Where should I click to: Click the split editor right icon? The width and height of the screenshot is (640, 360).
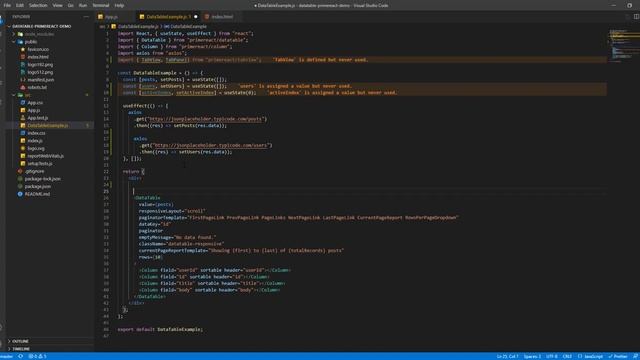point(636,17)
